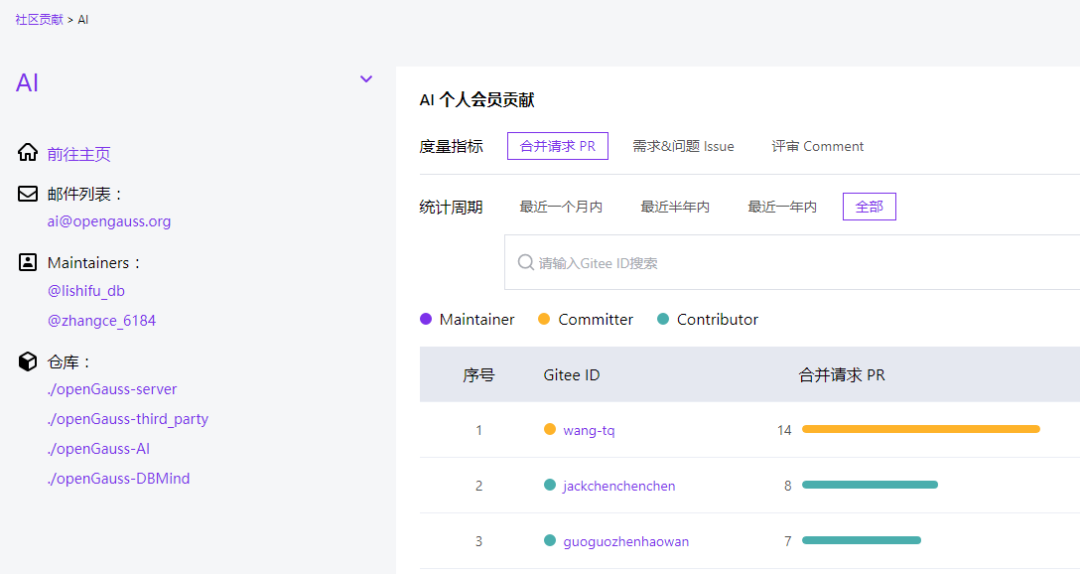Viewport: 1080px width, 574px height.
Task: Click the envelope mailing list icon
Action: pos(28,194)
